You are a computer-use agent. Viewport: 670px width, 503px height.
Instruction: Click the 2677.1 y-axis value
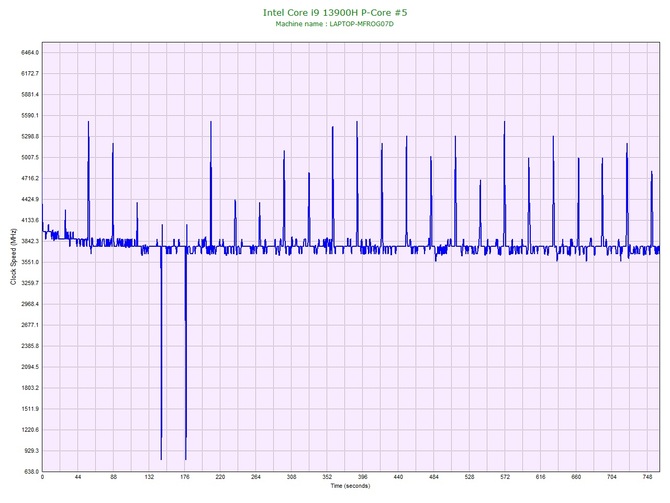pos(30,325)
